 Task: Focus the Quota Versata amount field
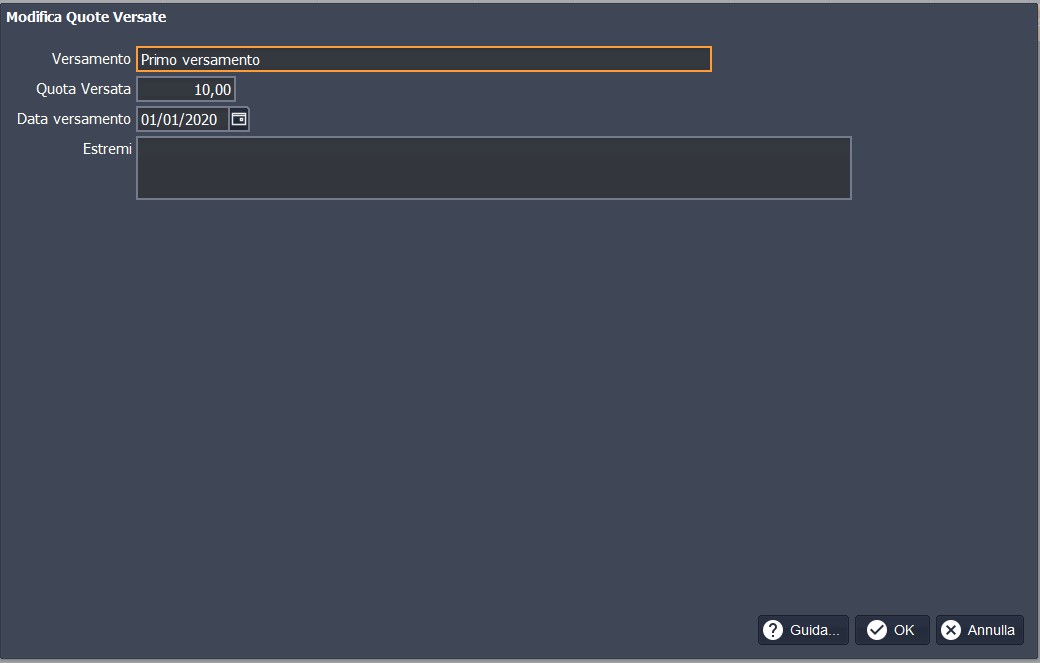(x=186, y=89)
